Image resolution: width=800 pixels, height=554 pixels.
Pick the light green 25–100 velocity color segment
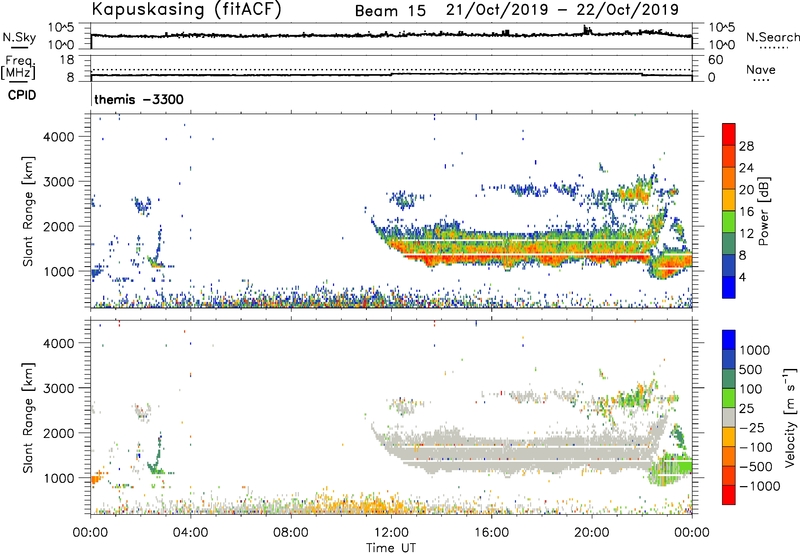729,398
